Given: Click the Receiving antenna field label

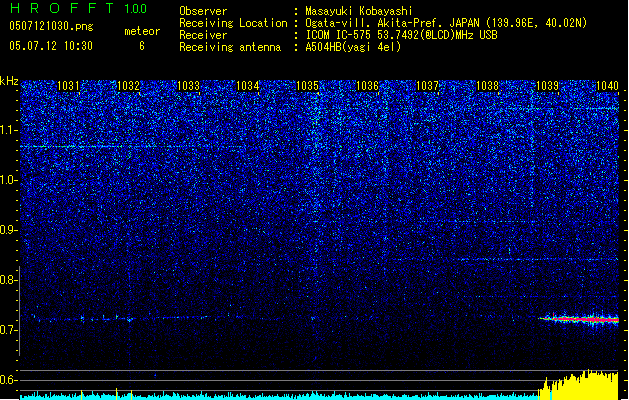Looking at the screenshot, I should [230, 47].
